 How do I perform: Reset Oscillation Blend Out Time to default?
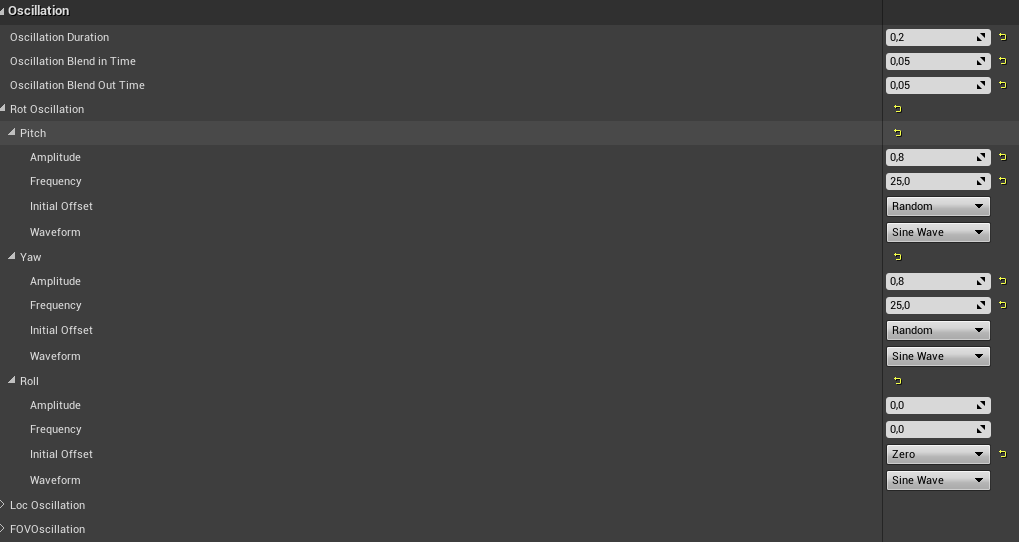point(1003,85)
